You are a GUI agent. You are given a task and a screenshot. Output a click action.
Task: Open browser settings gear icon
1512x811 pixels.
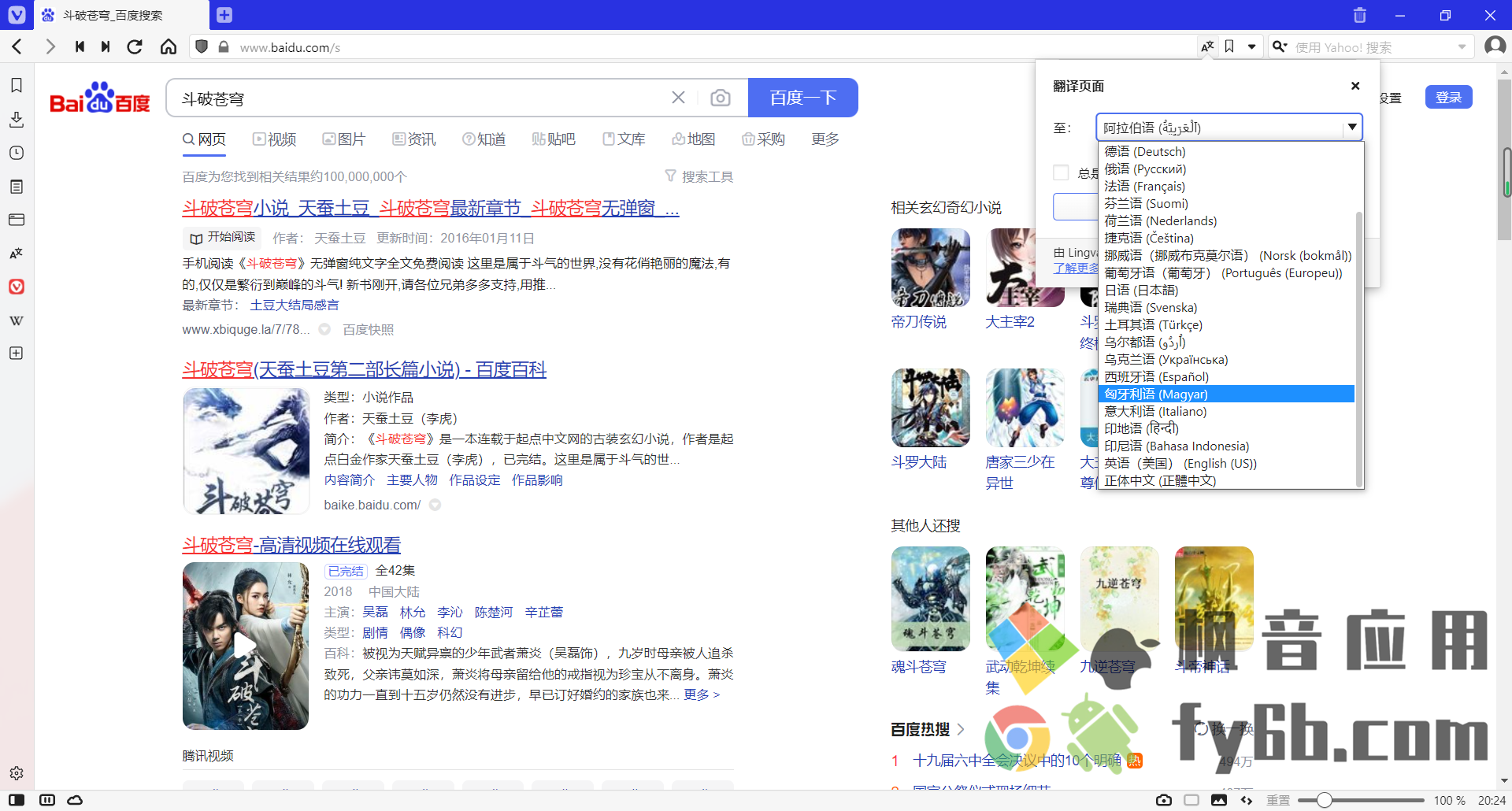[17, 773]
